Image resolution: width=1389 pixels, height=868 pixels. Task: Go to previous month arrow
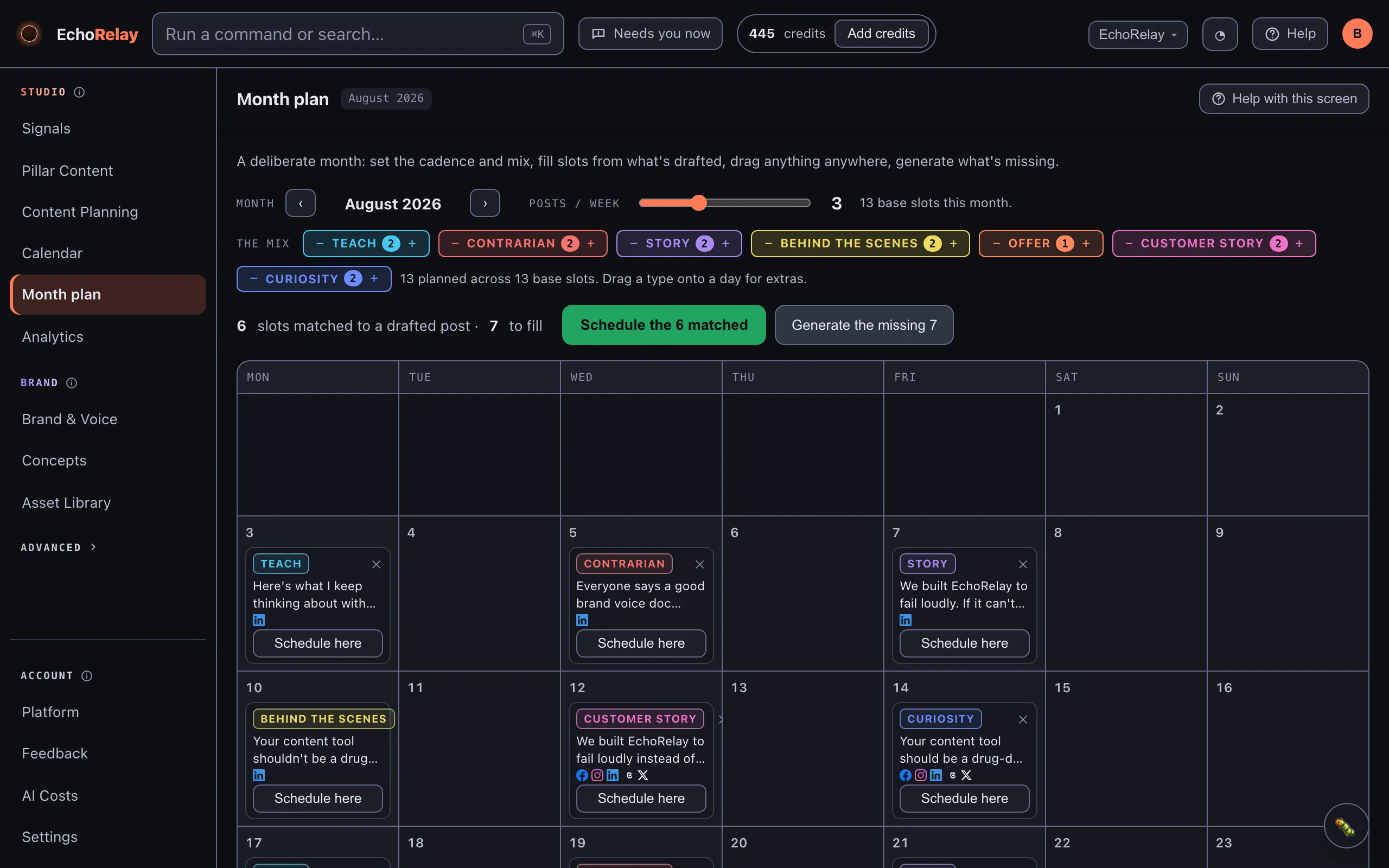coord(301,203)
